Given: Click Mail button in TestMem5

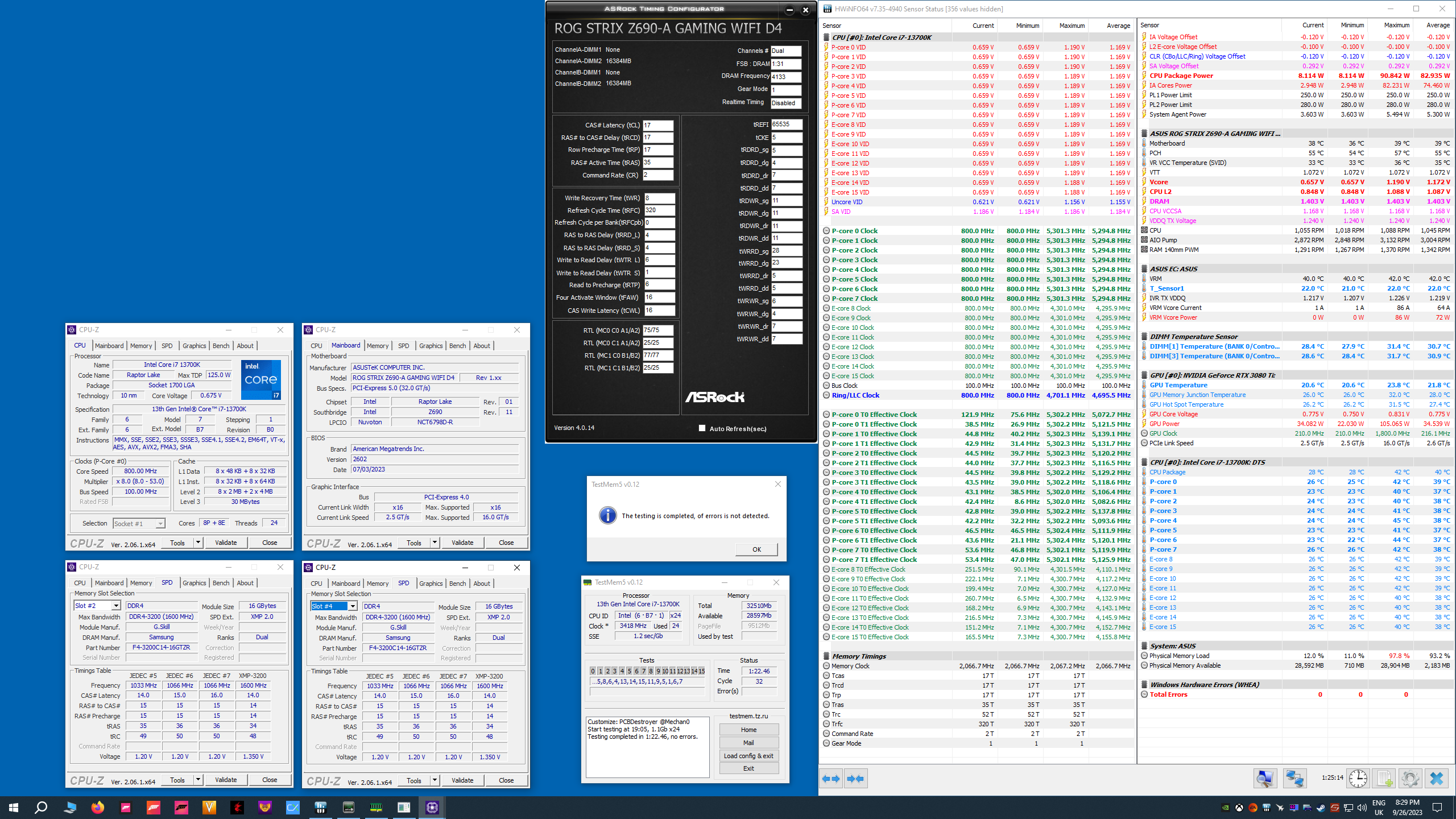Looking at the screenshot, I should click(x=748, y=743).
